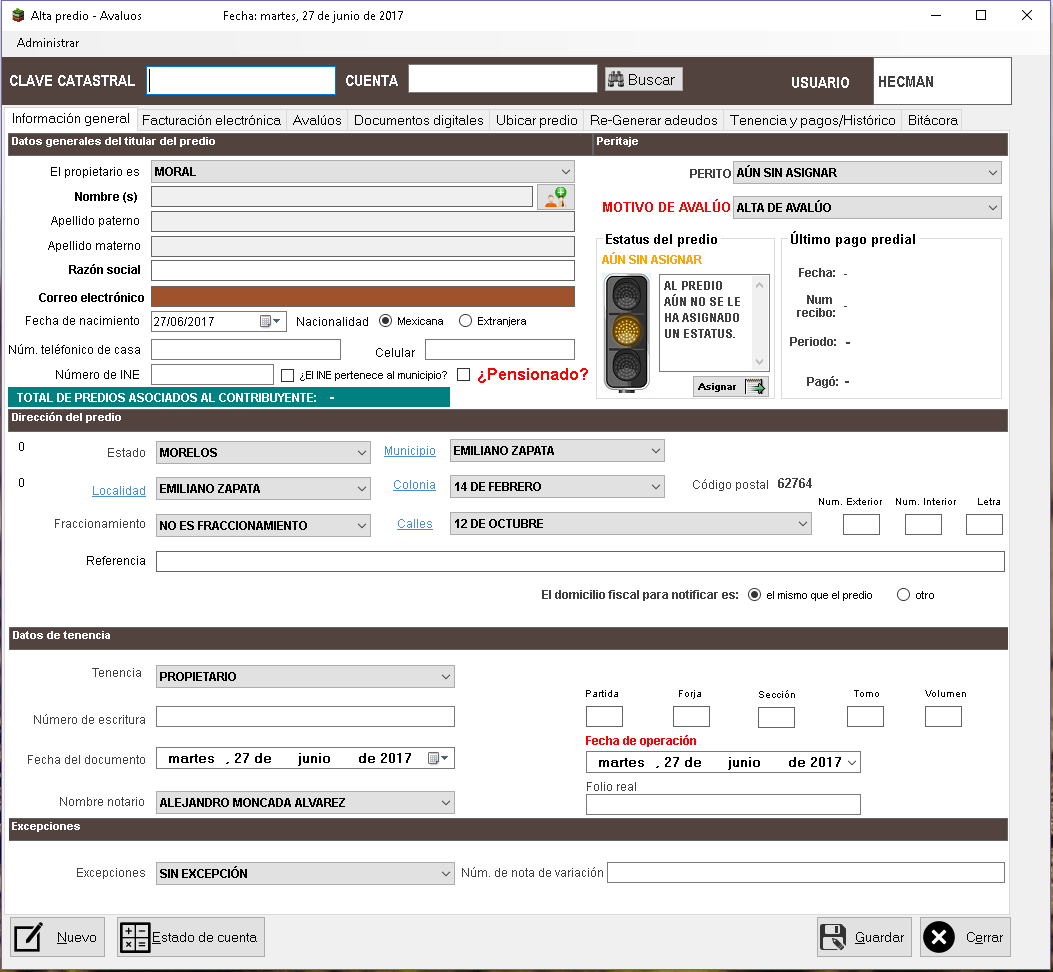1053x972 pixels.
Task: Click the Municipio link
Action: point(410,451)
